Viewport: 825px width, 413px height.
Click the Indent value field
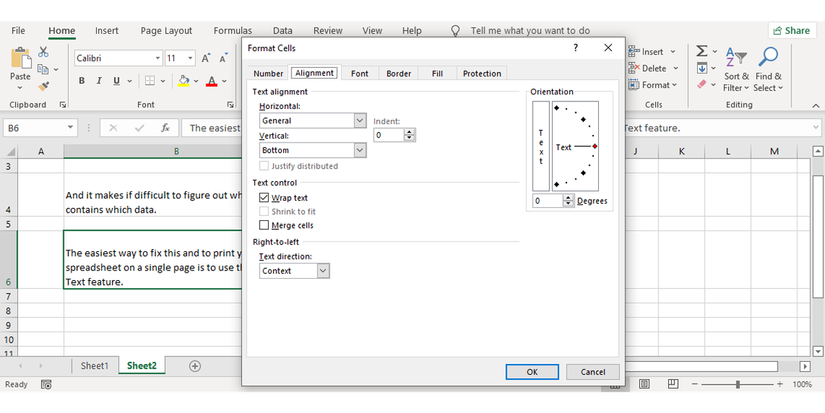click(388, 135)
